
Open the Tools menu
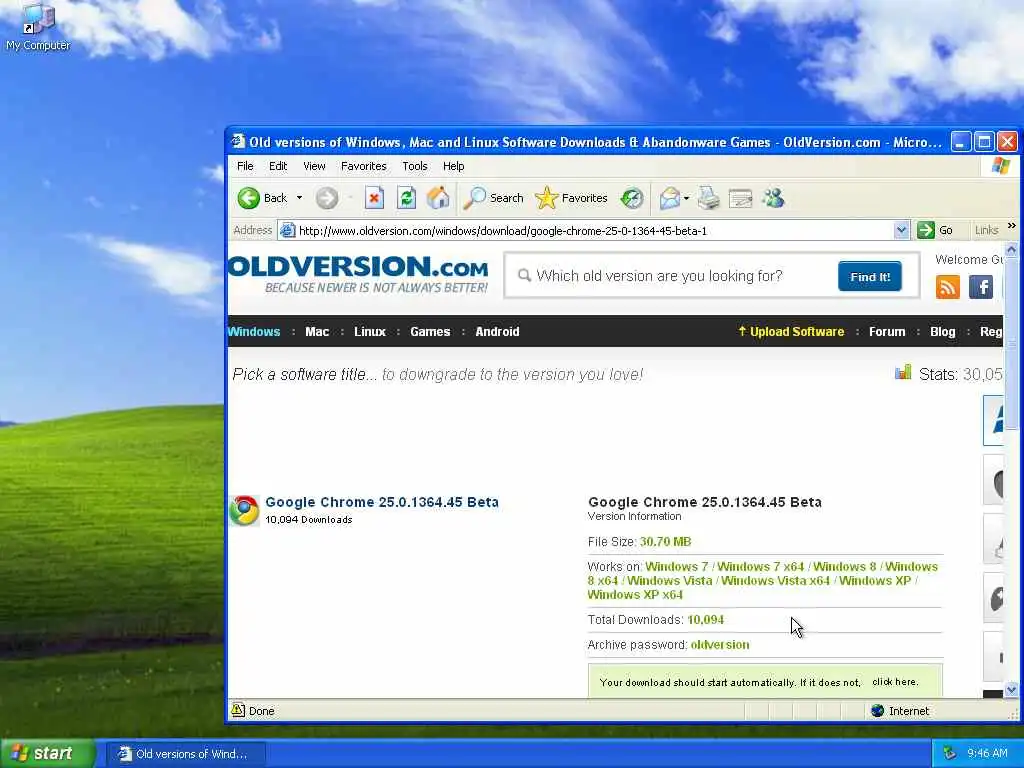click(415, 166)
